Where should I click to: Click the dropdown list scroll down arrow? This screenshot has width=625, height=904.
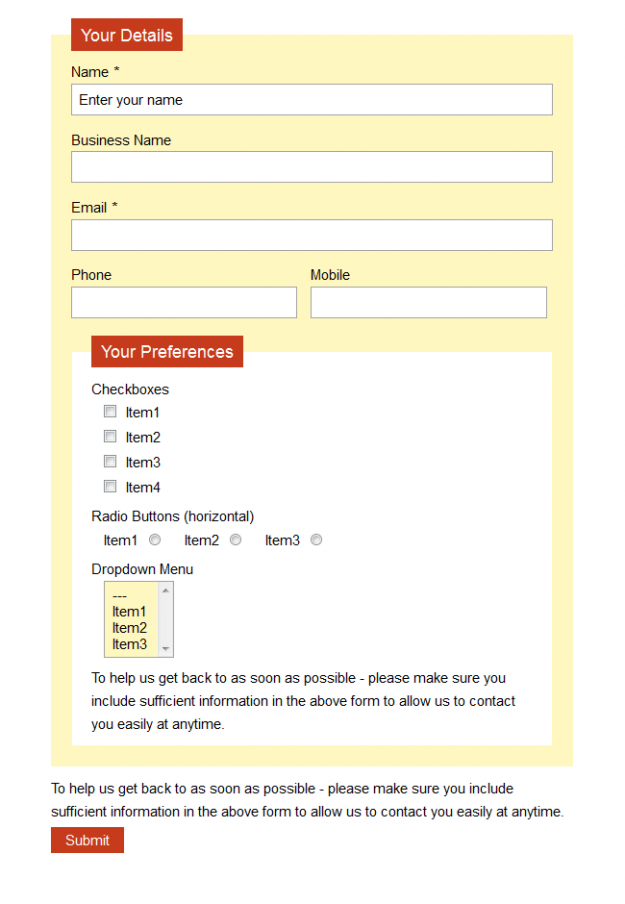click(166, 649)
